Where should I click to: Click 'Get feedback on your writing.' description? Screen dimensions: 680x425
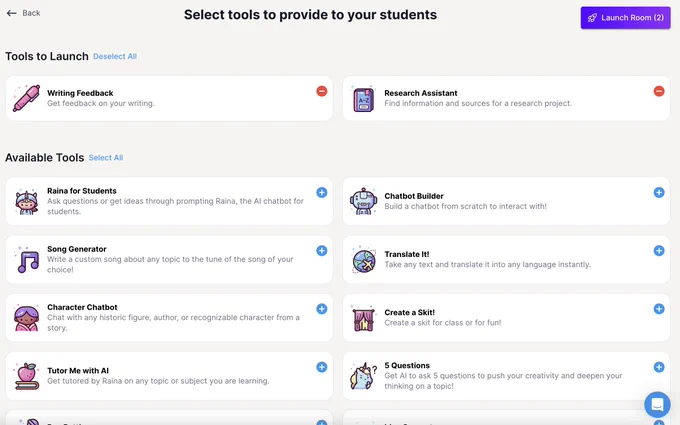101,104
